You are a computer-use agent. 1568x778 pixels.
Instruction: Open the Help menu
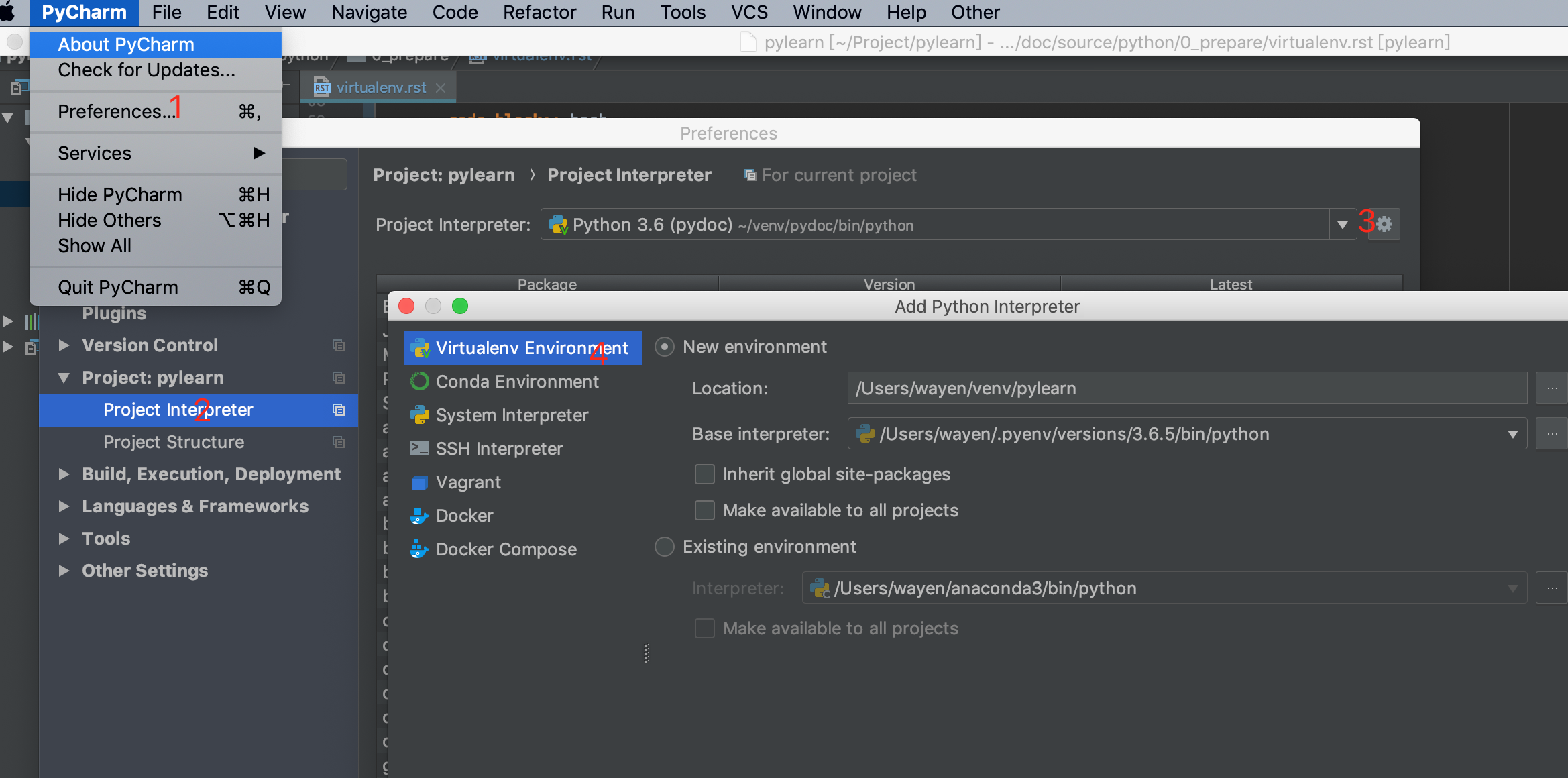(x=906, y=12)
